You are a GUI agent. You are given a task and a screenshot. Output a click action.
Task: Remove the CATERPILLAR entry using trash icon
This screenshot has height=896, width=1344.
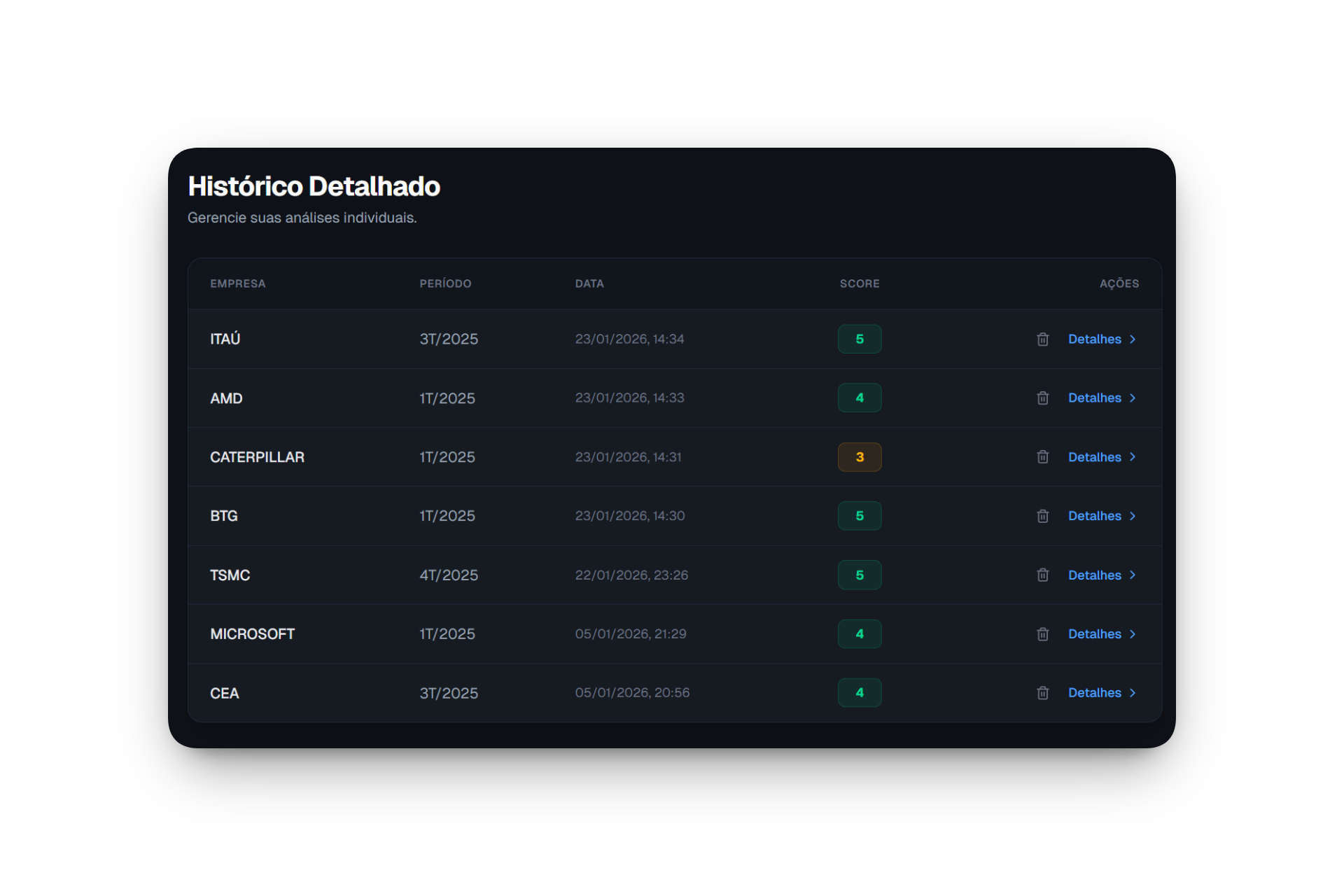(1042, 457)
